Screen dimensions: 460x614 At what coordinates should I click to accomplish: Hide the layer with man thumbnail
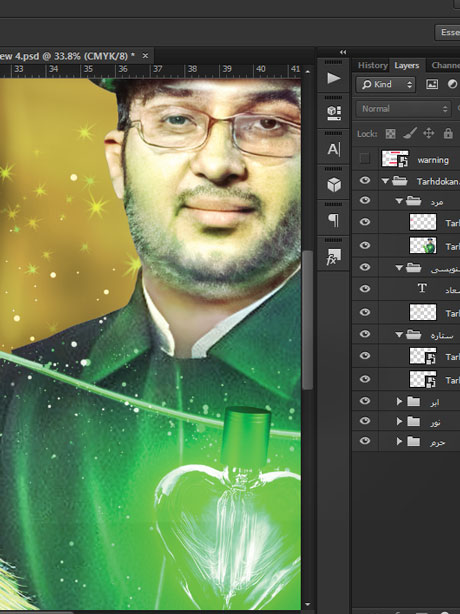pos(364,245)
